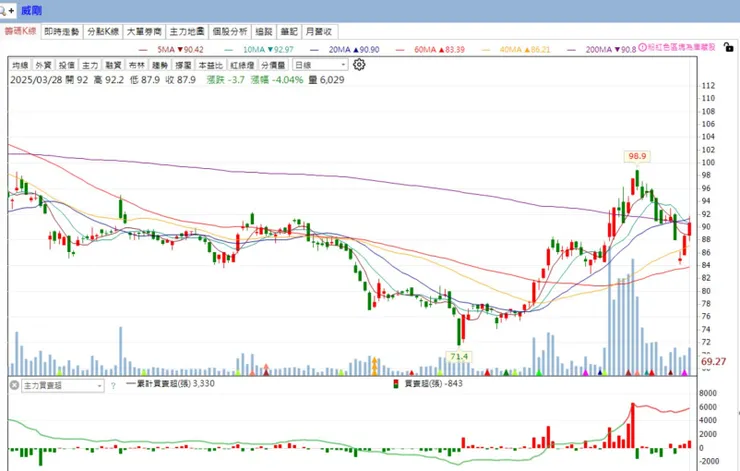Open the 大單券商 tab
Viewport: 740px width, 471px height.
(x=144, y=32)
